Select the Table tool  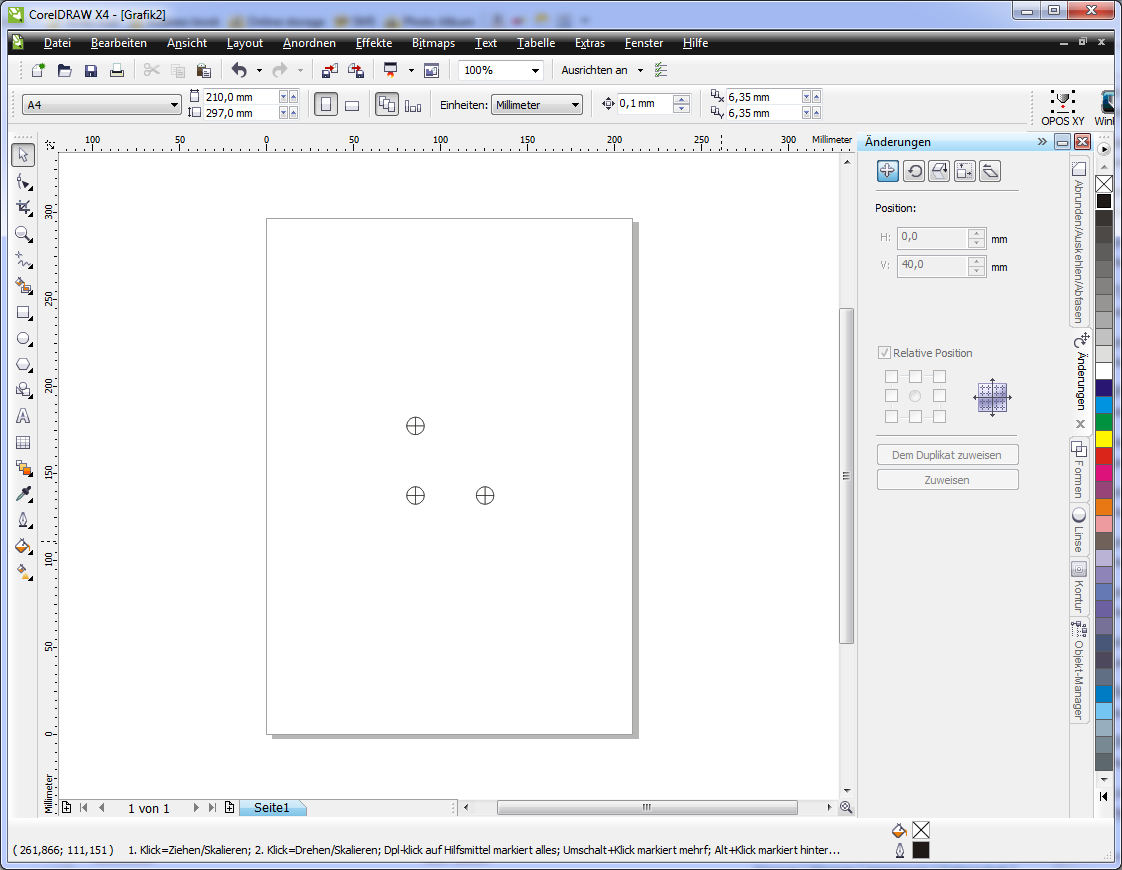[22, 442]
